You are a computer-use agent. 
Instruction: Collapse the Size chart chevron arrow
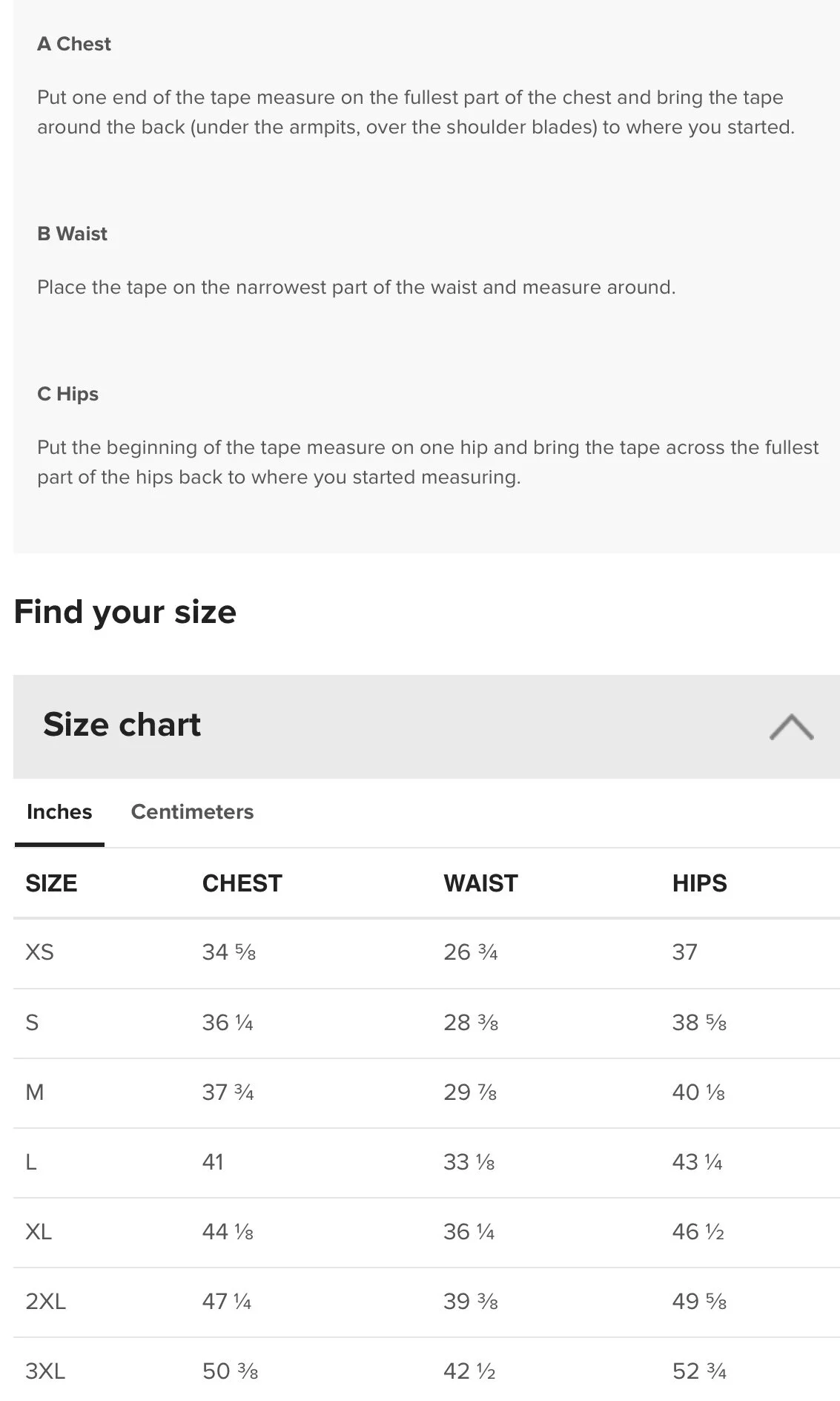[x=791, y=727]
